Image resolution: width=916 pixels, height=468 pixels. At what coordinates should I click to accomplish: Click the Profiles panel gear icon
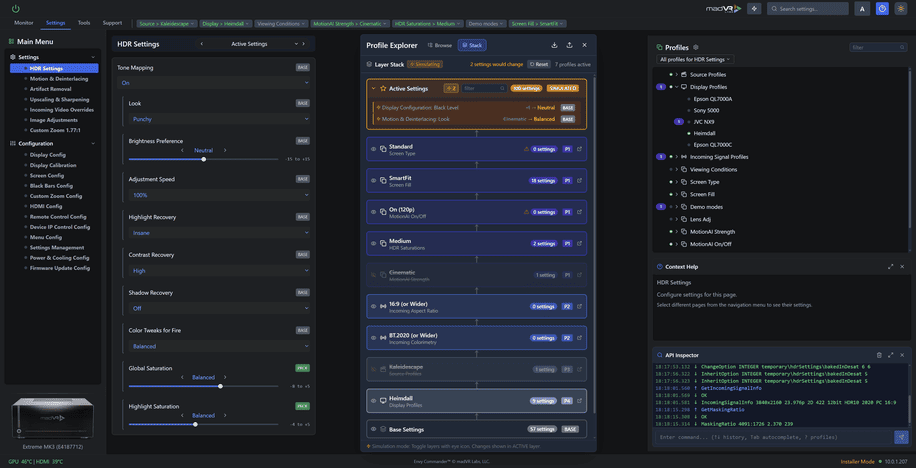tap(696, 47)
